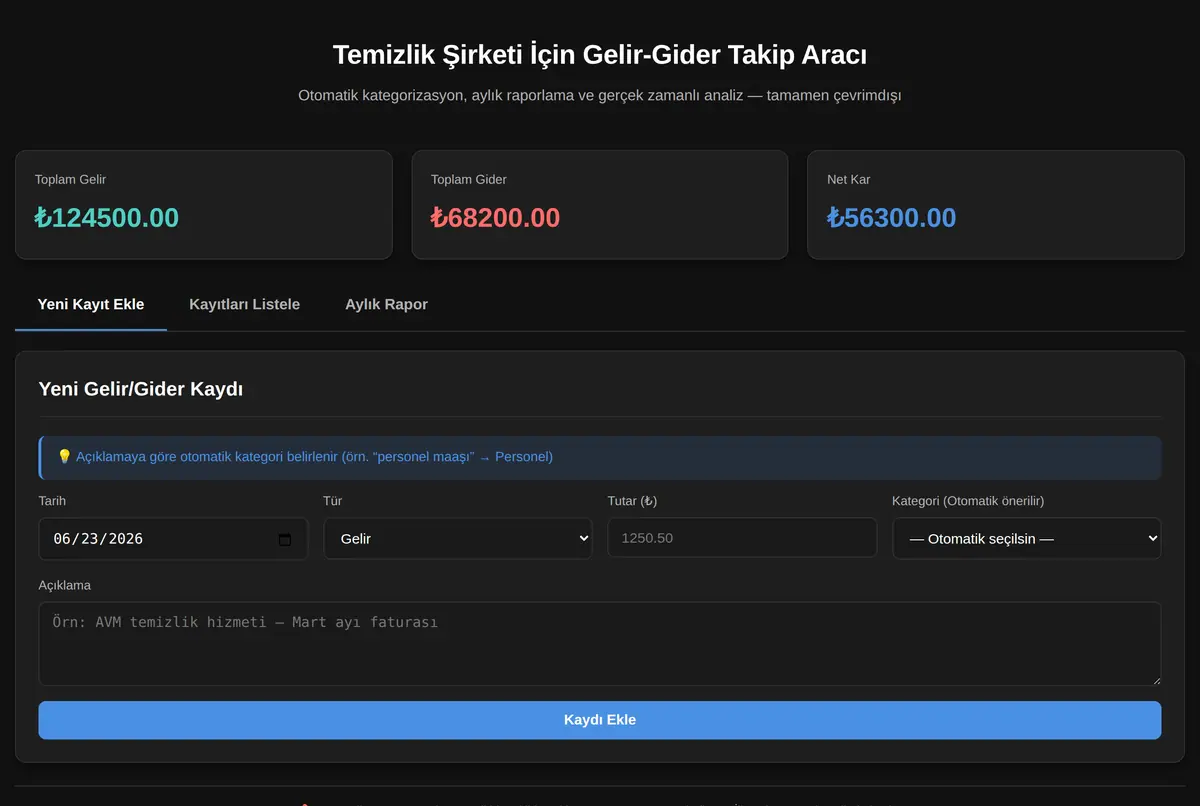The height and width of the screenshot is (806, 1200).
Task: Click the Tutar (₺) field label
Action: click(x=632, y=501)
